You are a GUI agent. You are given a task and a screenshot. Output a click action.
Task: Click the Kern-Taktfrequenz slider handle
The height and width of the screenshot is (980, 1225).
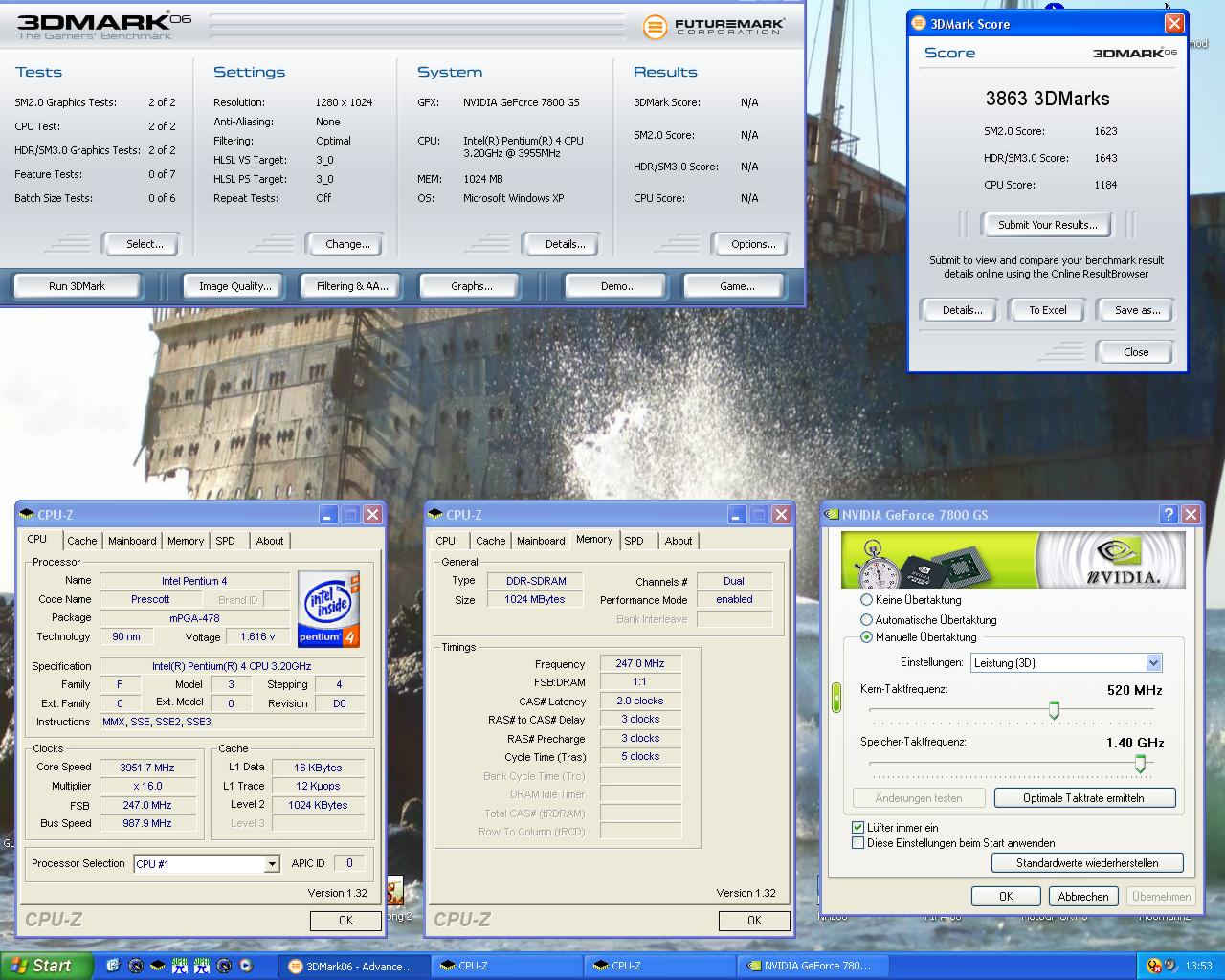[x=1054, y=709]
